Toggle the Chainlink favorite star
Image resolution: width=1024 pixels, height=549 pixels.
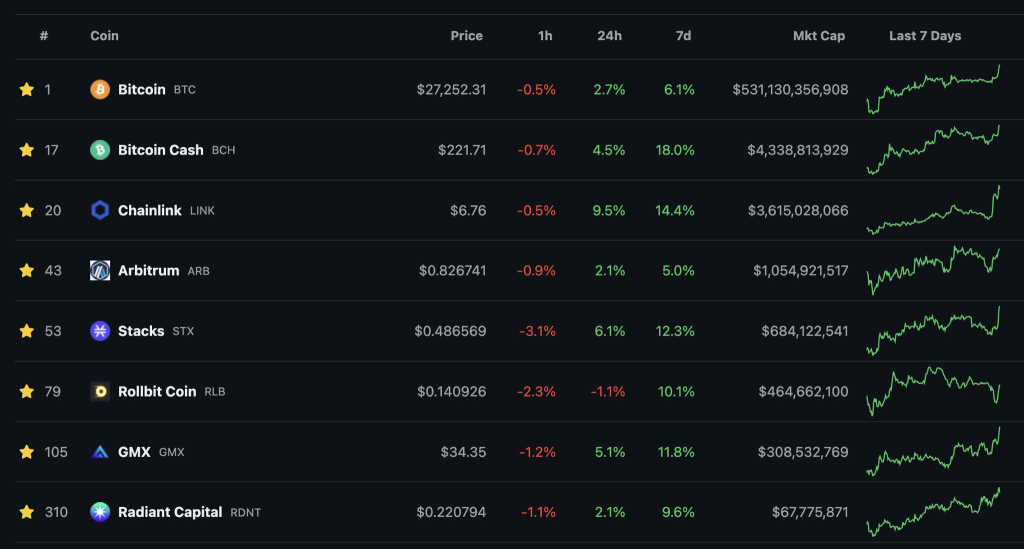pos(27,210)
